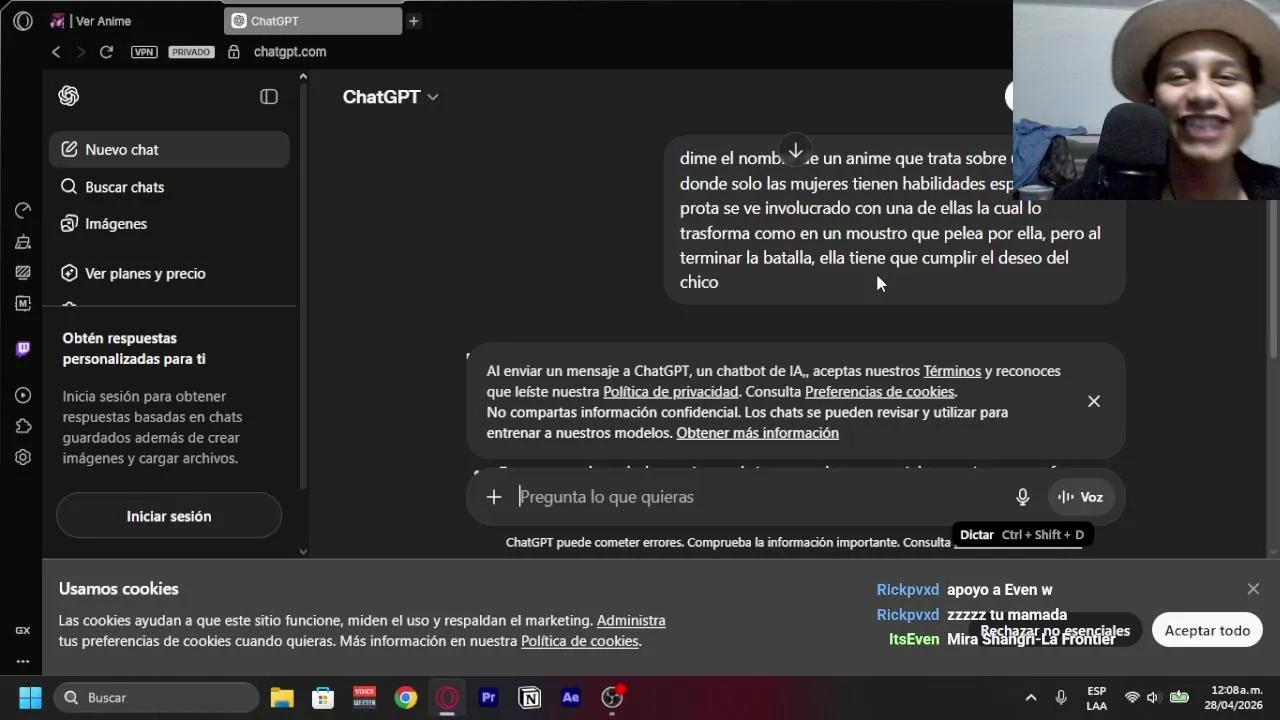This screenshot has width=1280, height=720.
Task: Open the ESP LAA language switcher
Action: click(1097, 698)
